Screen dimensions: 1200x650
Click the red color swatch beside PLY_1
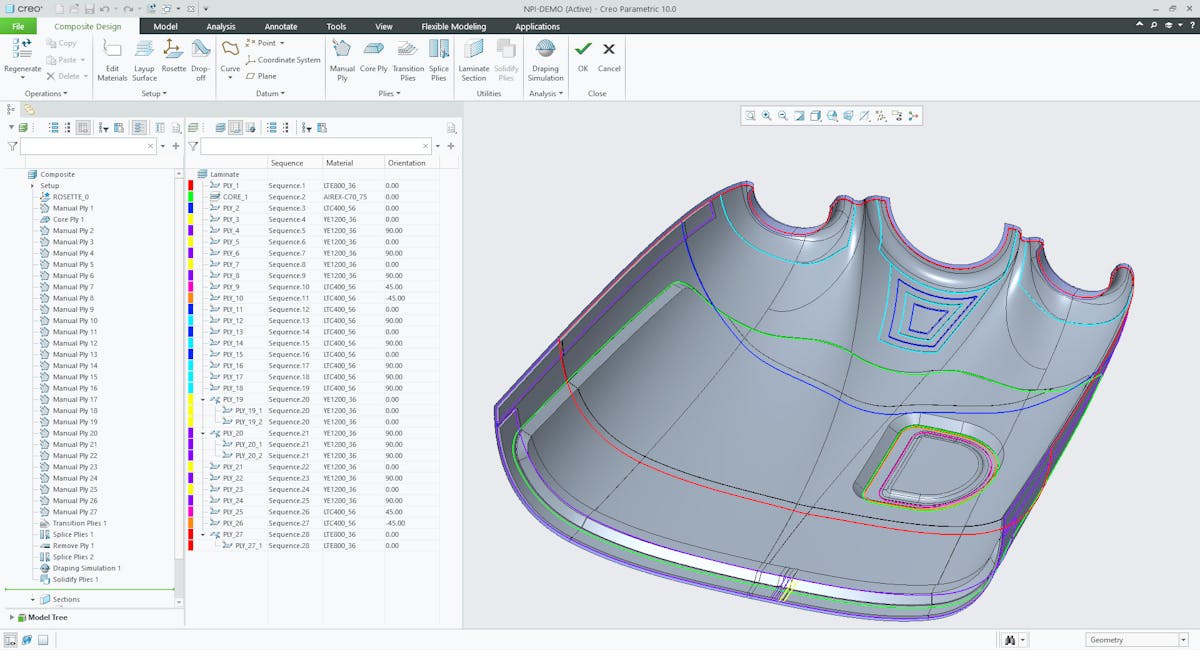[x=192, y=184]
